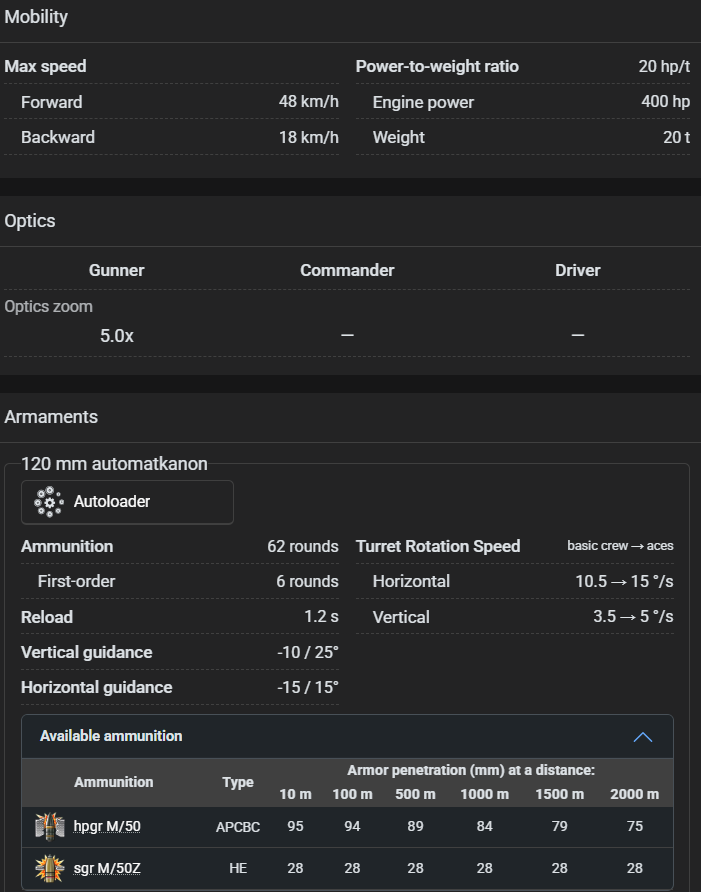Screen dimensions: 701x892
Task: Collapse the Available ammunition panel chevron
Action: (643, 737)
